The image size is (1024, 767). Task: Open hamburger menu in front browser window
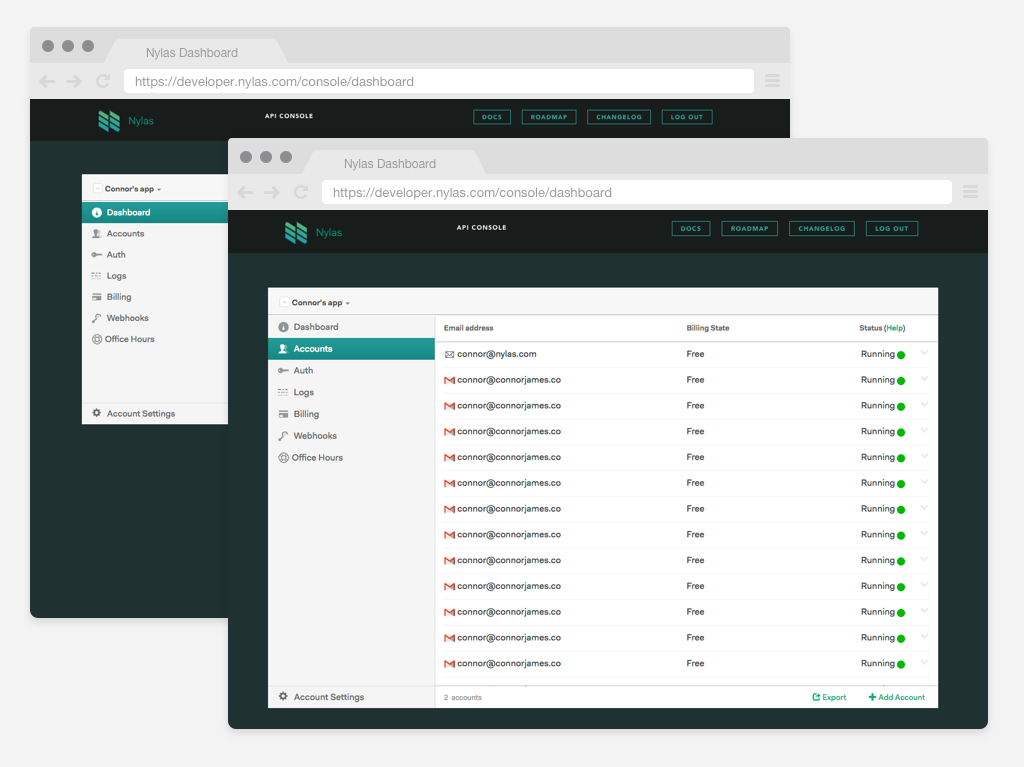970,191
